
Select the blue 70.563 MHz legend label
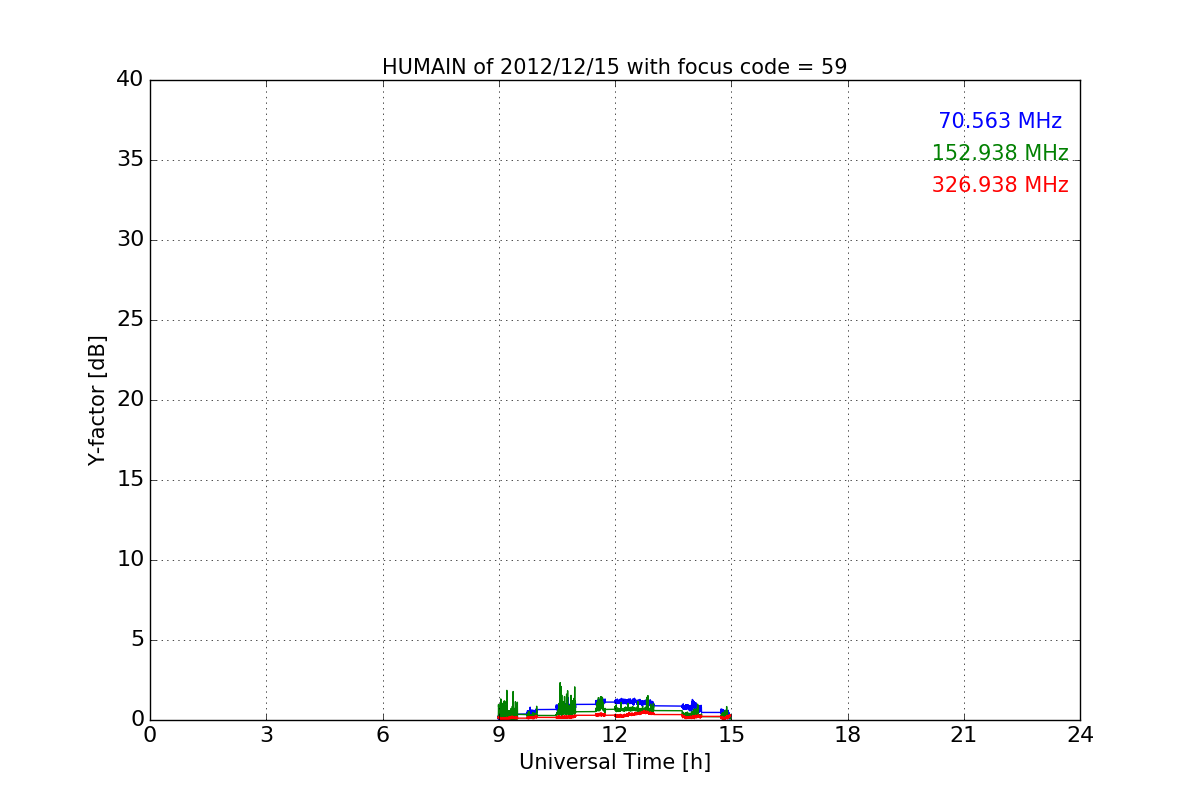pyautogui.click(x=1000, y=121)
